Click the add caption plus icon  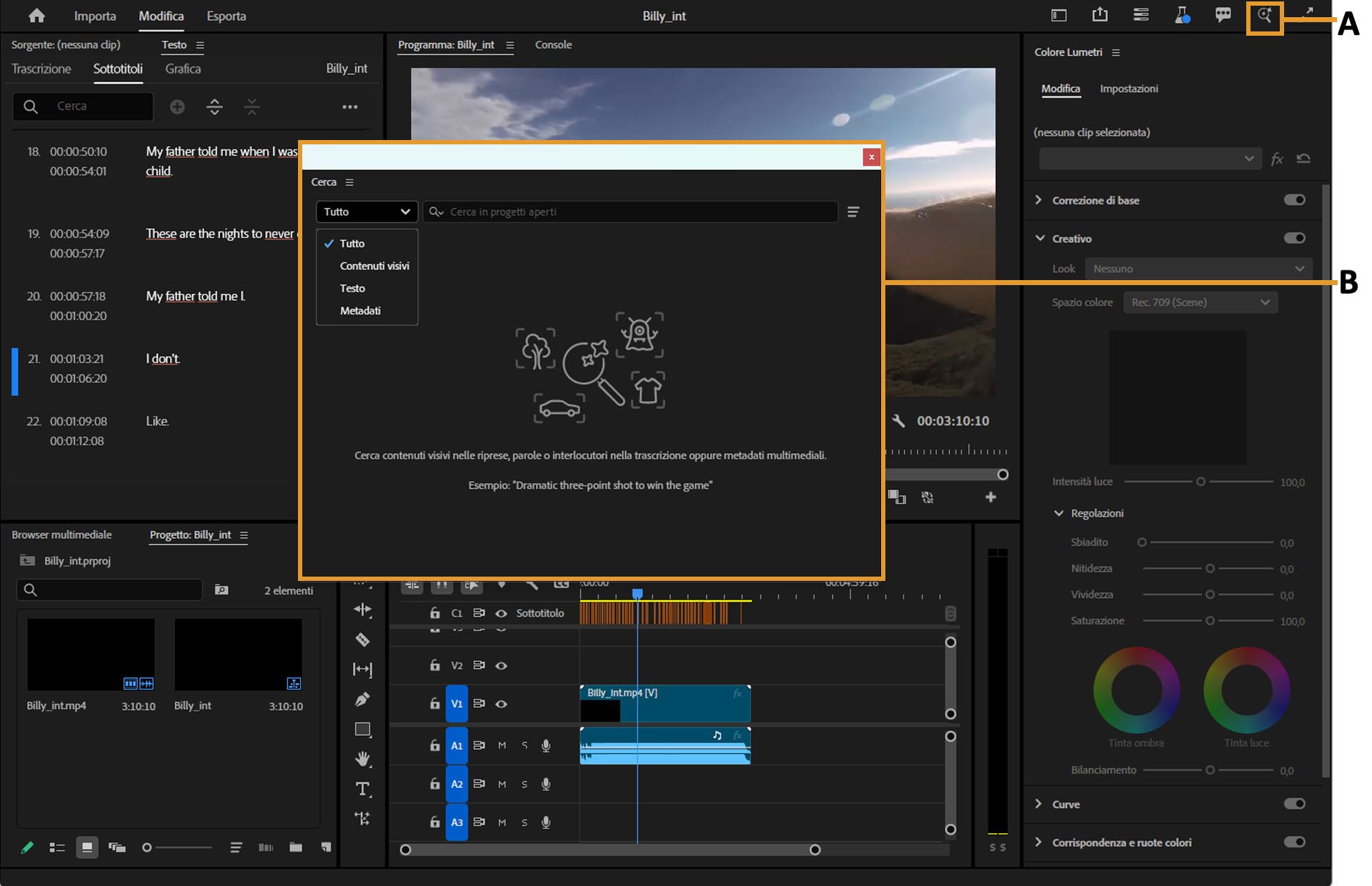click(x=177, y=106)
